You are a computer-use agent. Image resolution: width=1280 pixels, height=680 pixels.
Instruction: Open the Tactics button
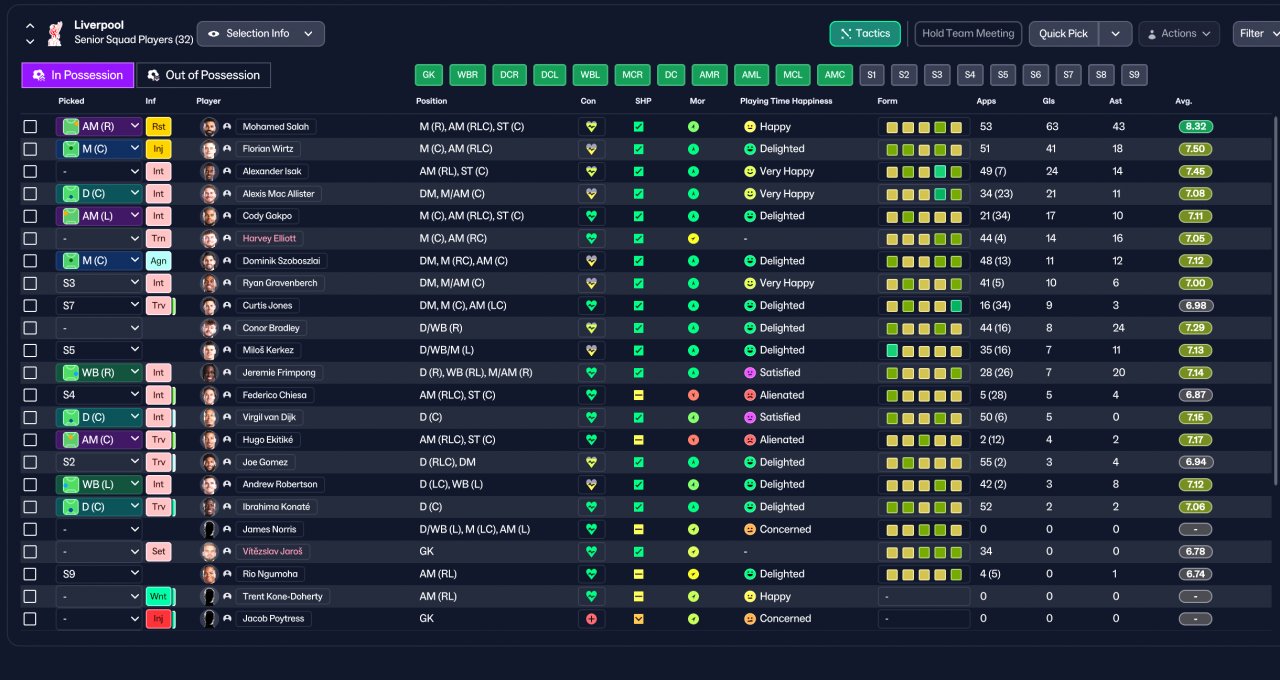click(x=865, y=34)
